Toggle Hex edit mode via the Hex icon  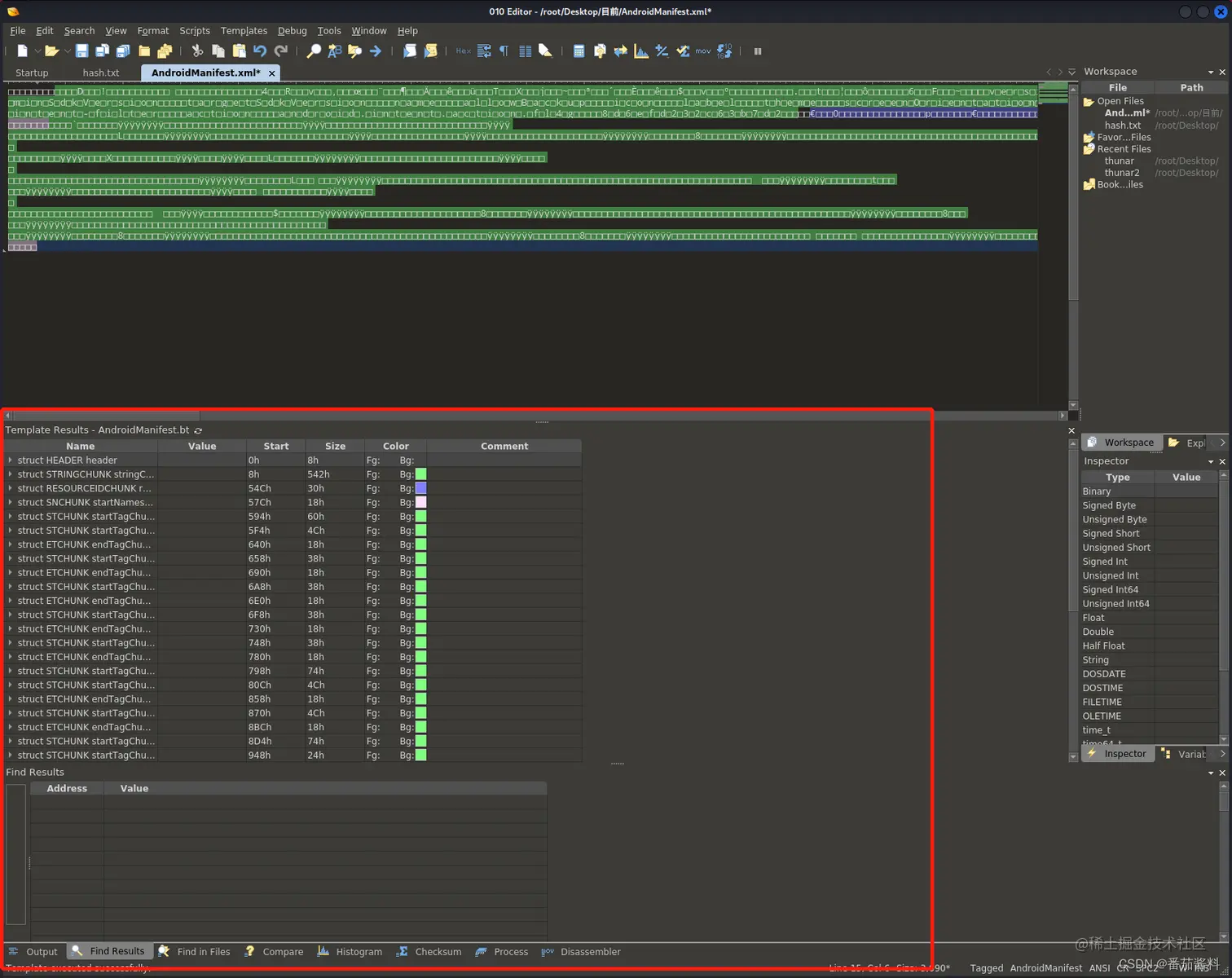point(463,51)
